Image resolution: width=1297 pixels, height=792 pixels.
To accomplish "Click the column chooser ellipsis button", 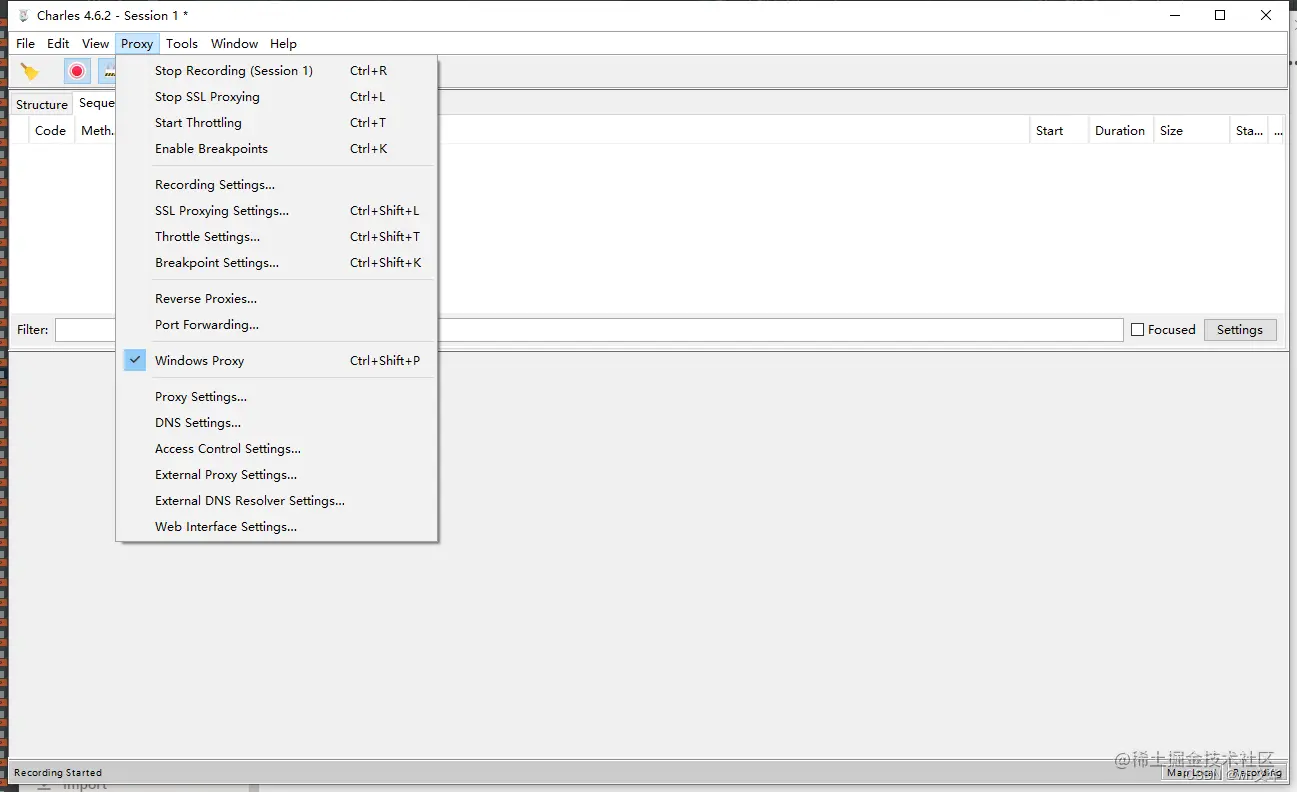I will (1278, 131).
